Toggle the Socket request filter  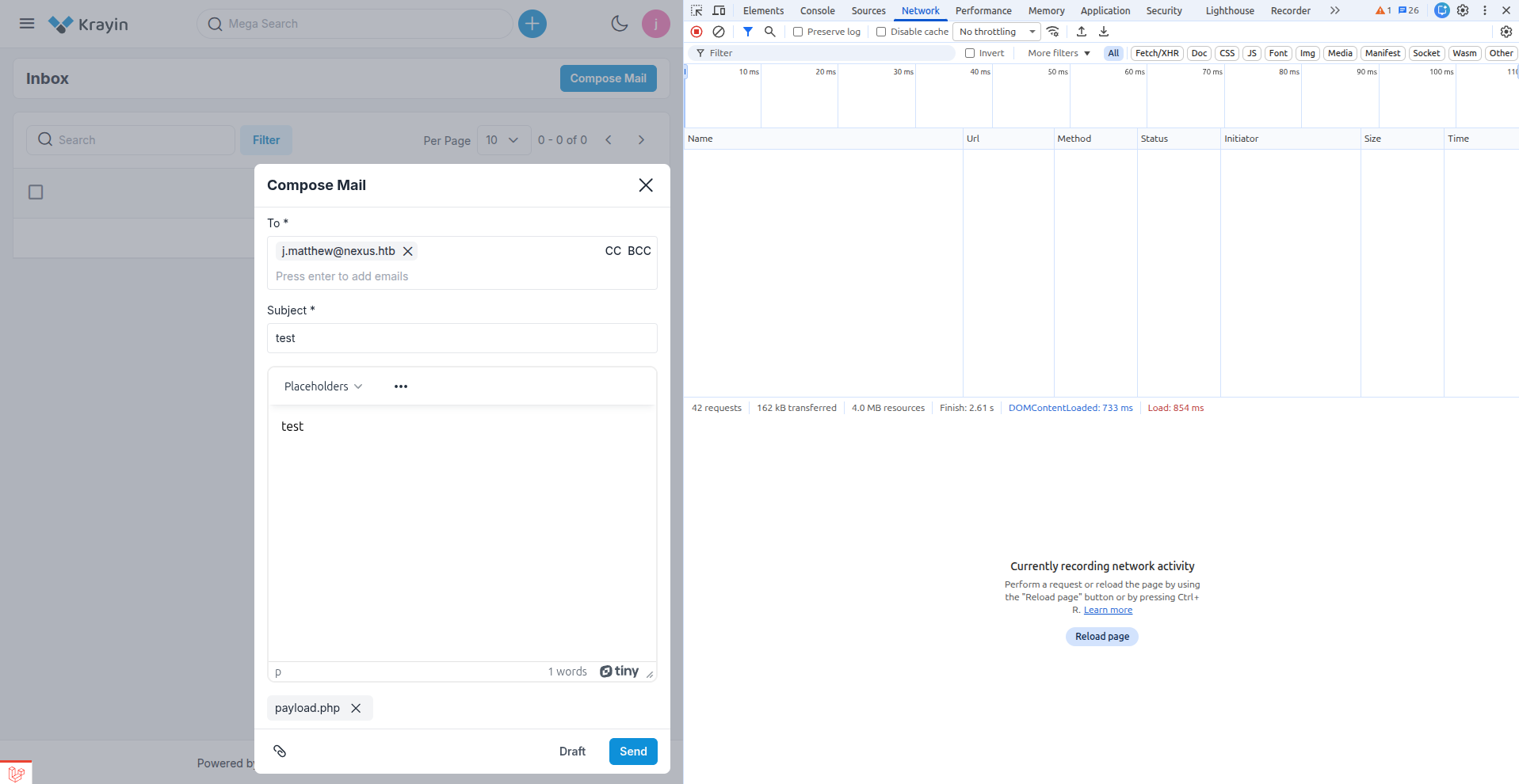(1426, 53)
